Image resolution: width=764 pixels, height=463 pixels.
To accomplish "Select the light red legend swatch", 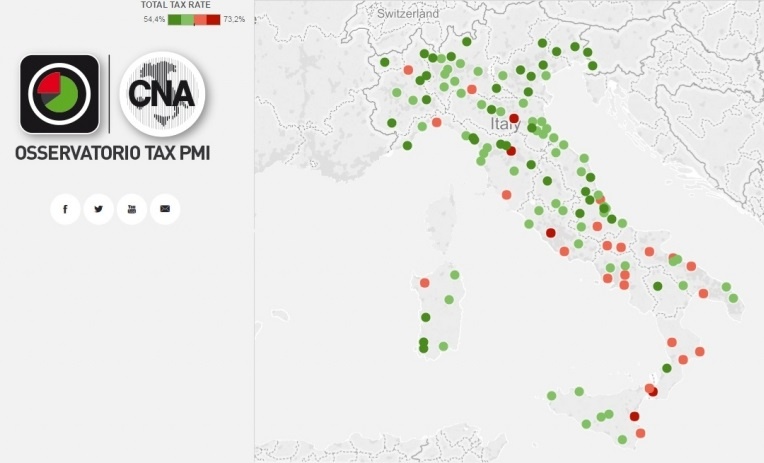I will 200,19.
